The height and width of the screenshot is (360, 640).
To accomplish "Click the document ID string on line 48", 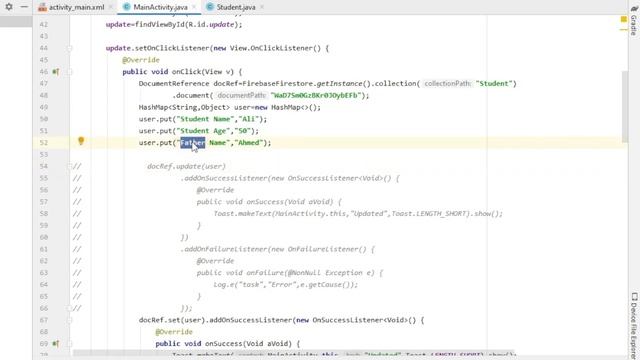I will click(x=316, y=96).
